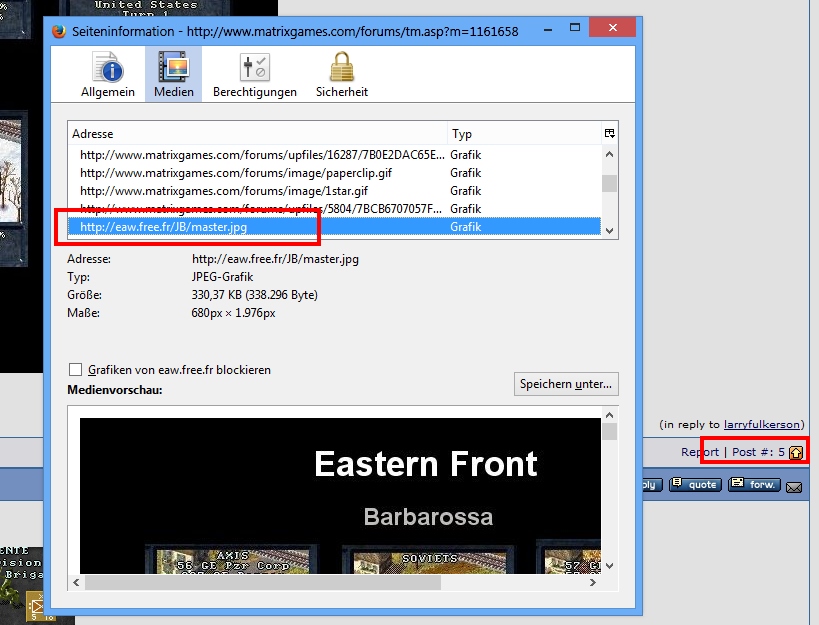Select the address value http://eaw.free.fr/JB/master.jpg
This screenshot has width=819, height=625.
pyautogui.click(x=275, y=259)
